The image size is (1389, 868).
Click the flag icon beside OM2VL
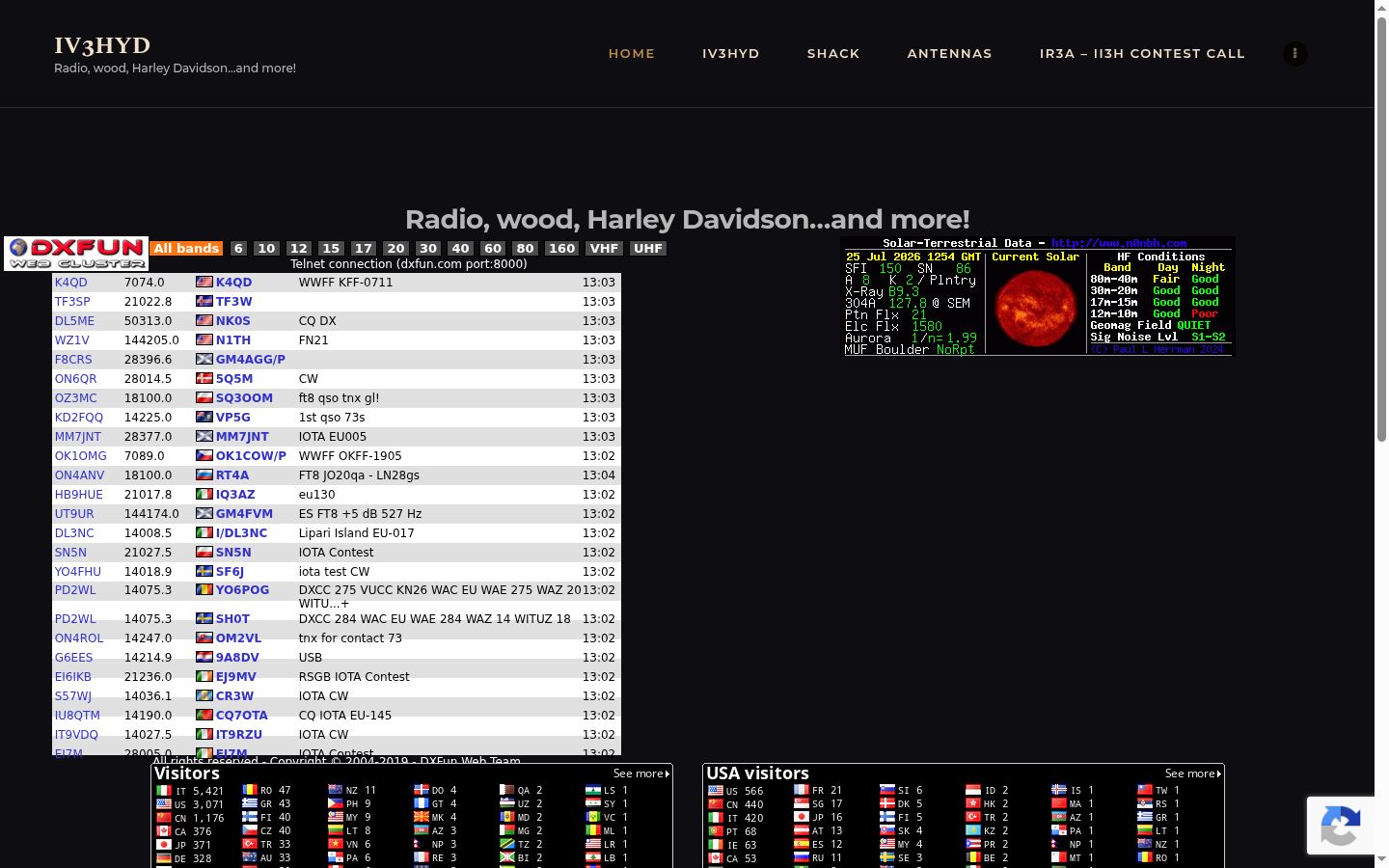[x=204, y=638]
